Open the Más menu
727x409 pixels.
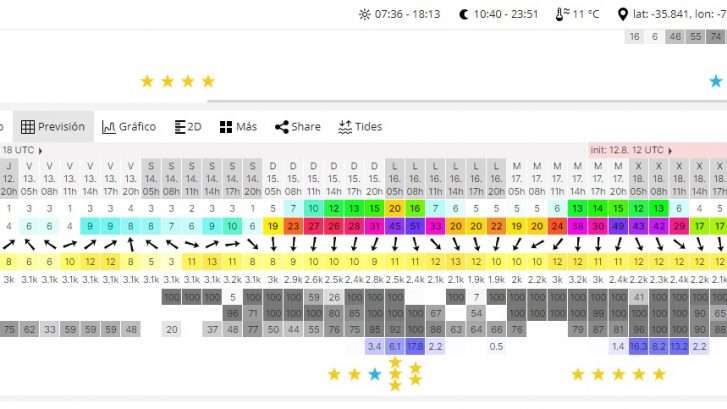(x=238, y=127)
